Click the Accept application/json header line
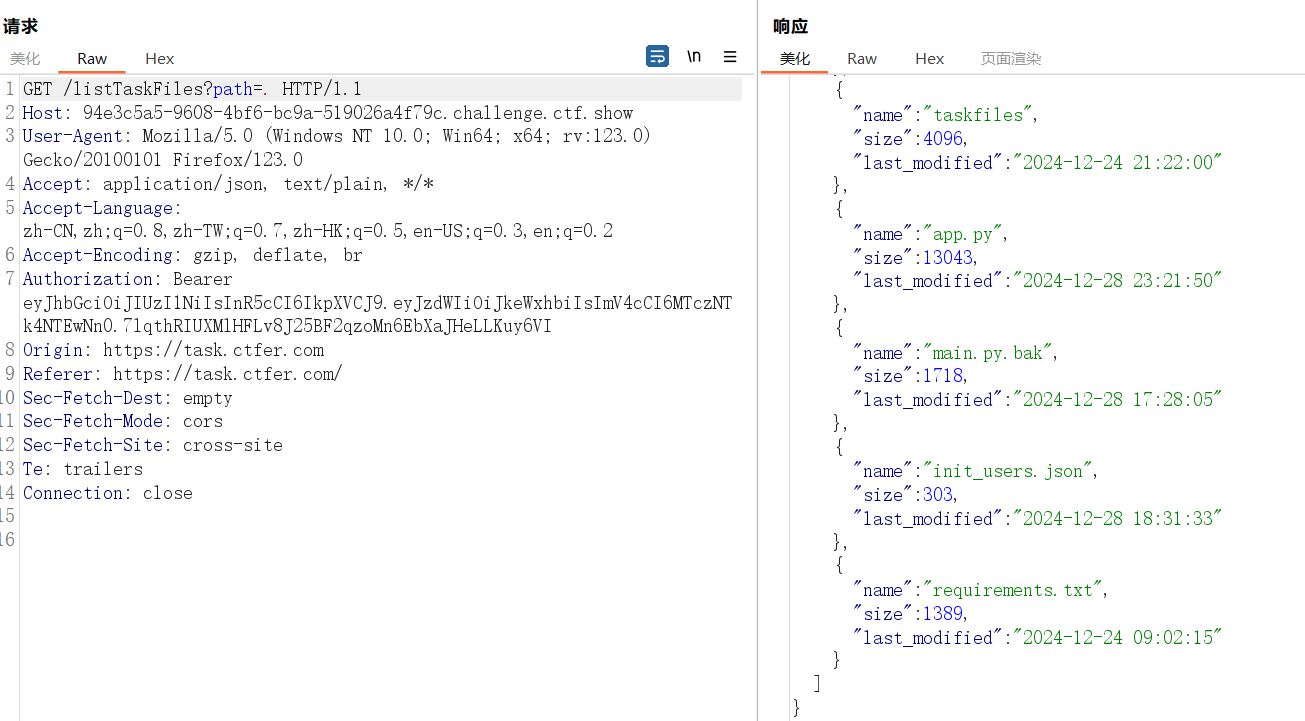1305x721 pixels. coord(228,184)
